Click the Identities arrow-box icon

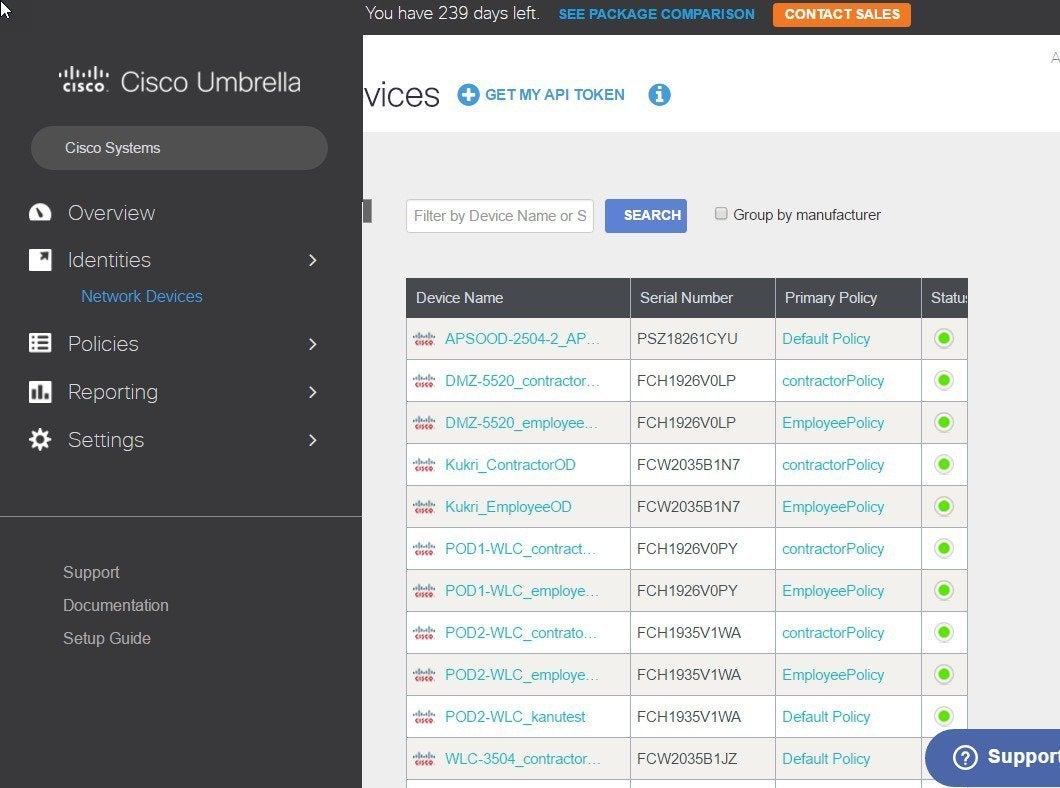pyautogui.click(x=40, y=260)
